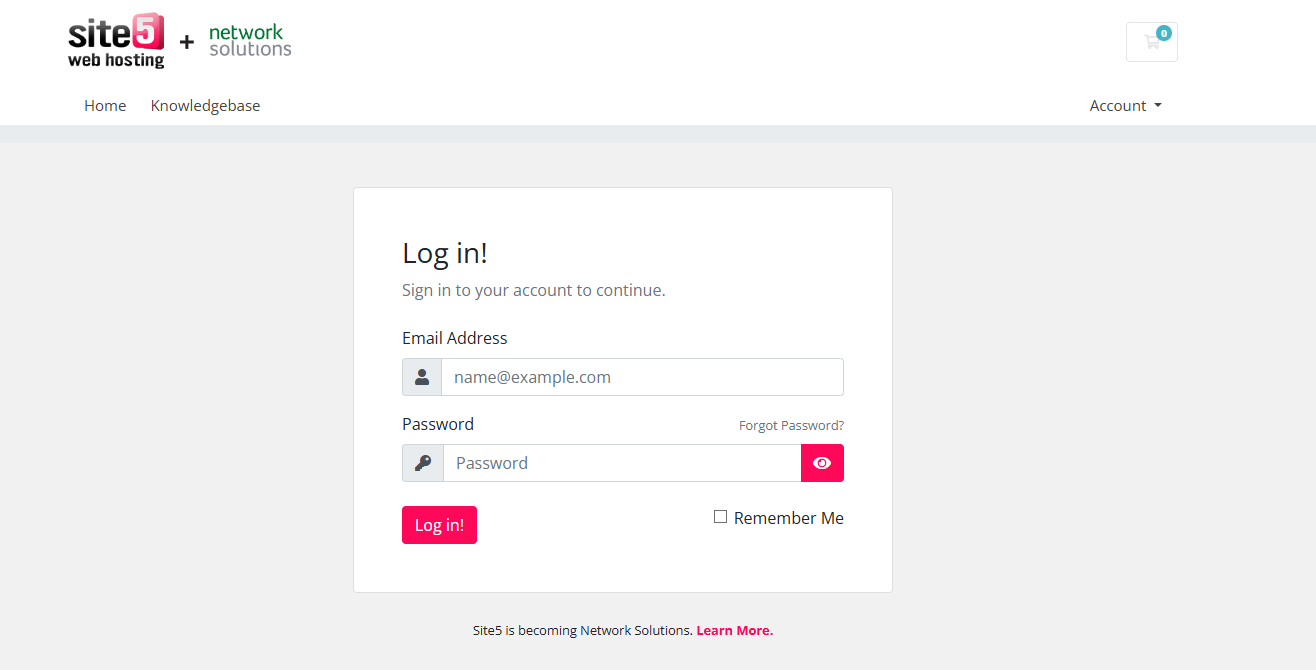This screenshot has width=1316, height=670.
Task: Click the key icon beside password field
Action: [x=423, y=463]
